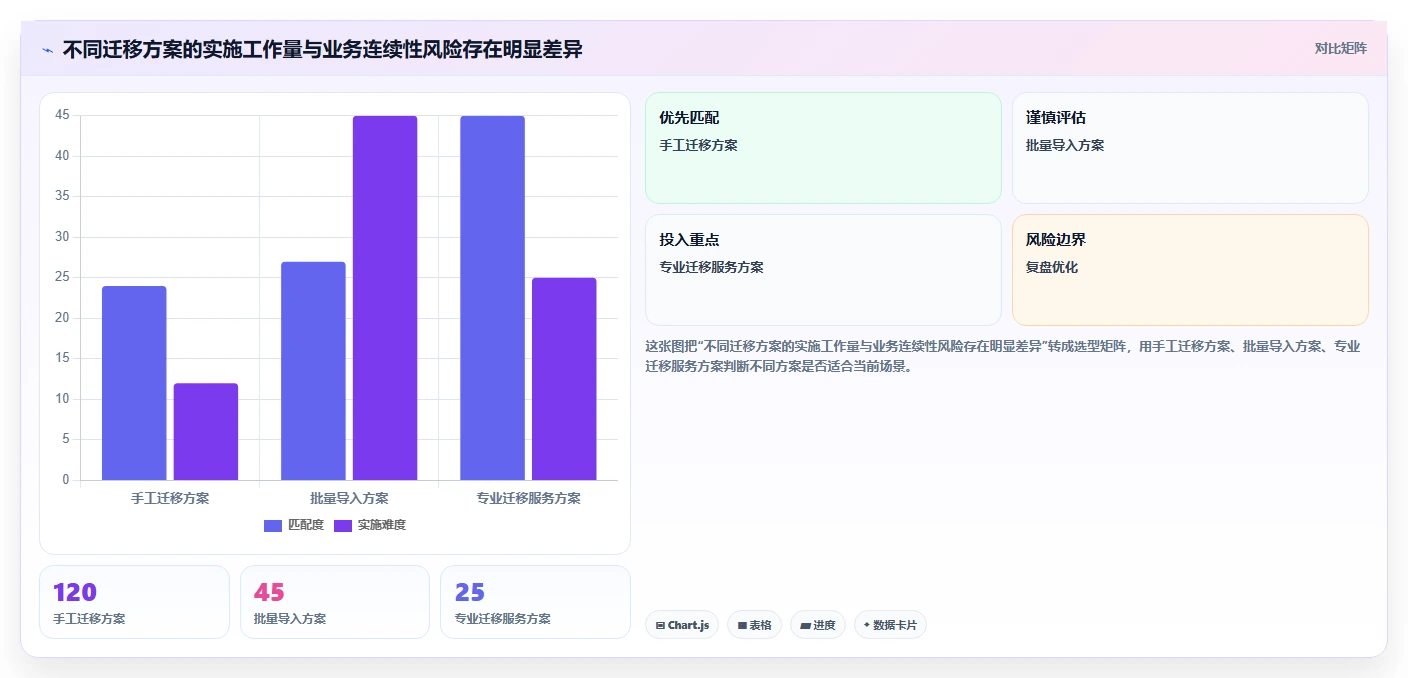Open the 120 手工迁移方案 stat card
1408x678 pixels.
coord(134,602)
